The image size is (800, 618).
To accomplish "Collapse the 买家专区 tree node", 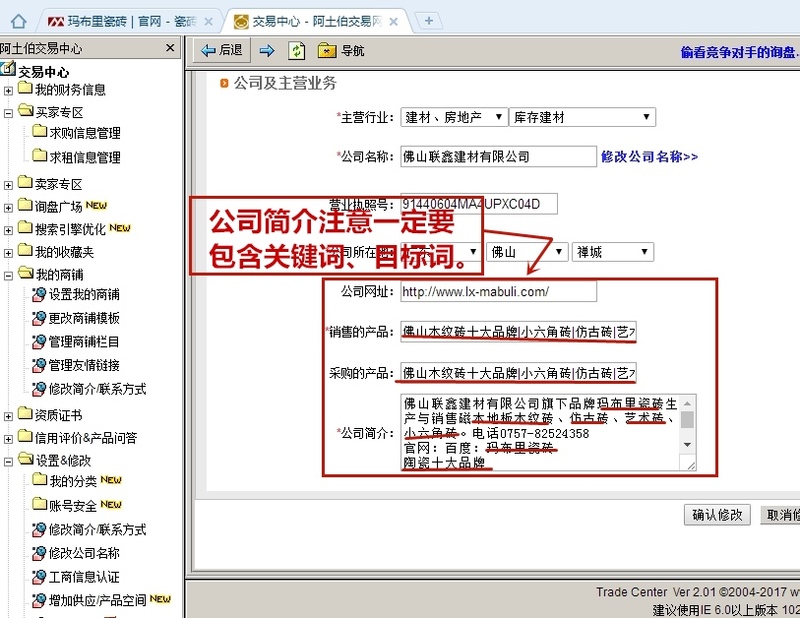I will tap(8, 113).
